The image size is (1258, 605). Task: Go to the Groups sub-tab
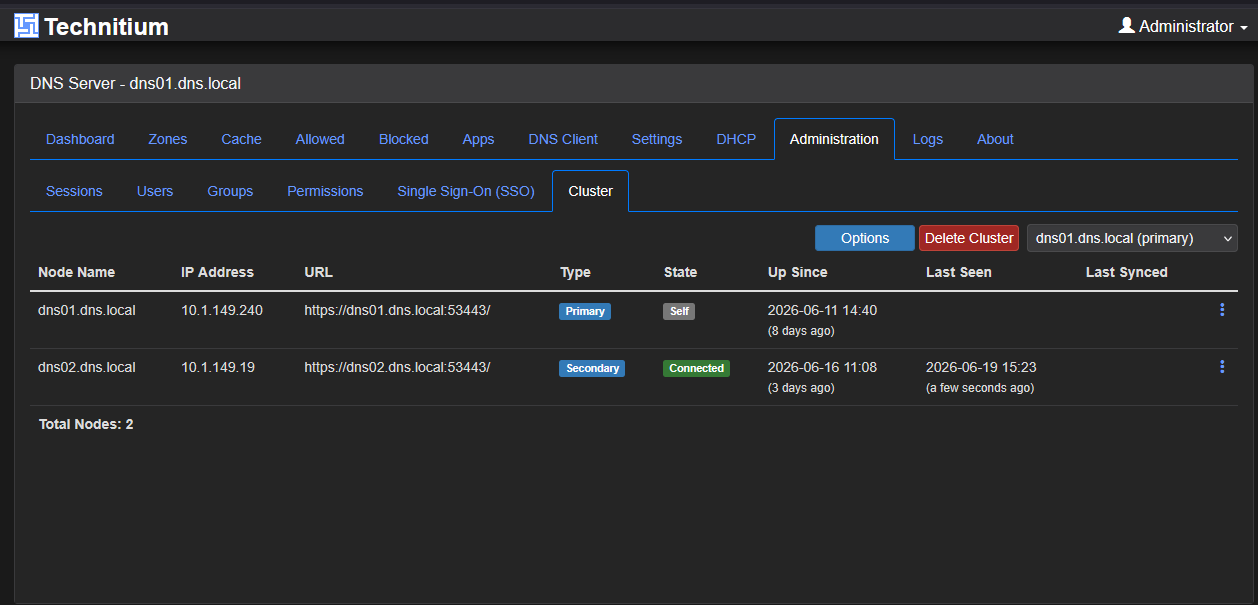(x=230, y=191)
